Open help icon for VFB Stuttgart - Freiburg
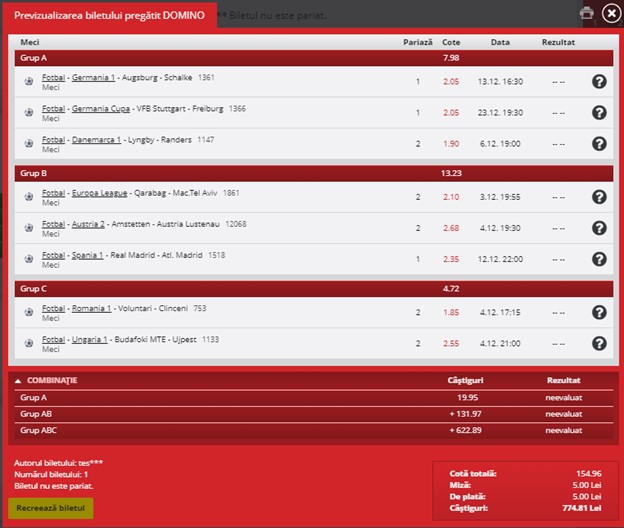This screenshot has height=528, width=624. pyautogui.click(x=599, y=113)
